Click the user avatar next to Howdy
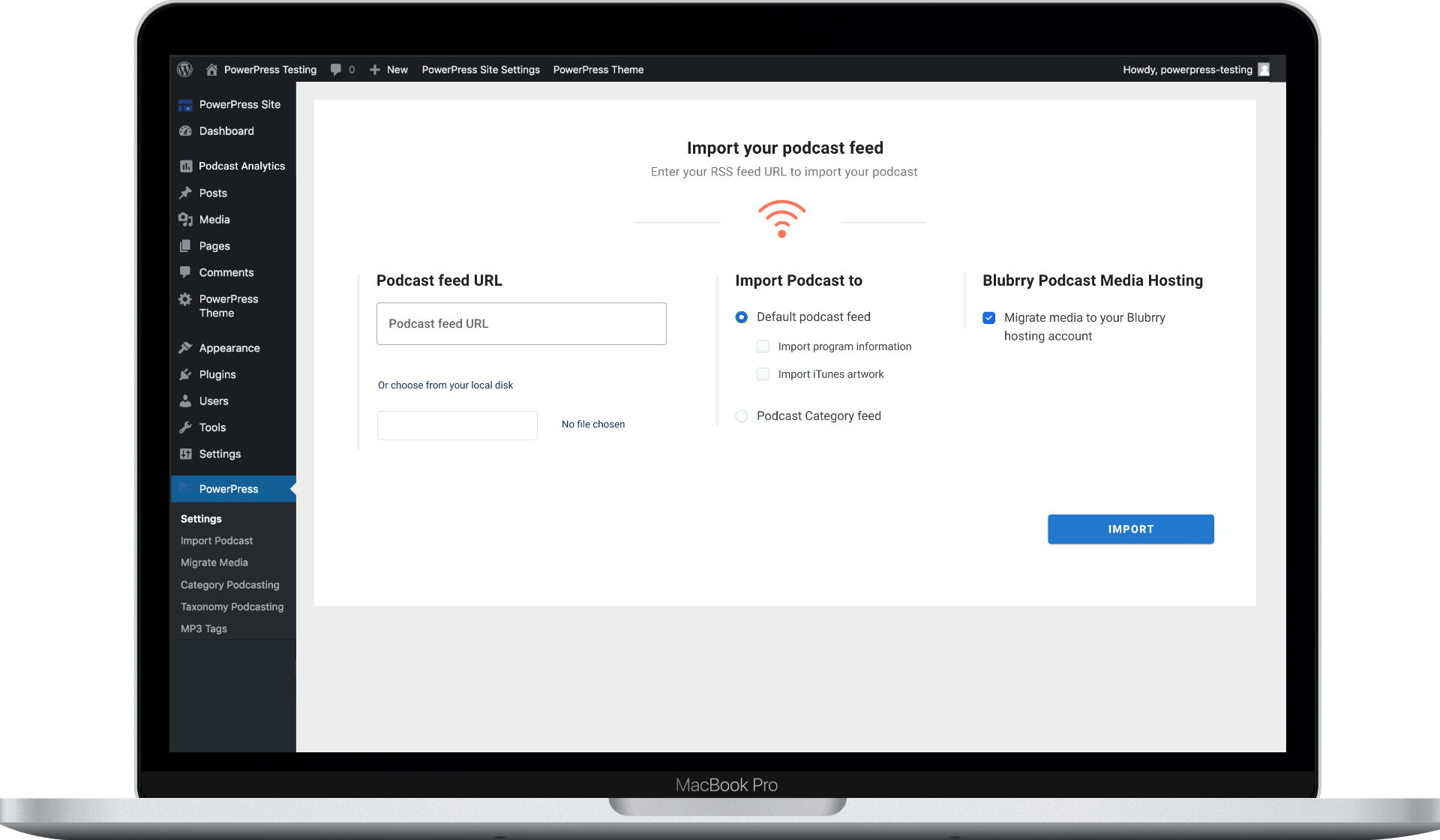 tap(1264, 69)
